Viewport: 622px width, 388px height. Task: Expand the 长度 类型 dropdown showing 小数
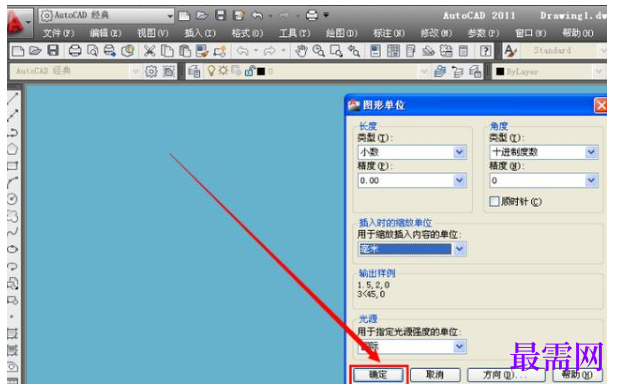pos(459,152)
